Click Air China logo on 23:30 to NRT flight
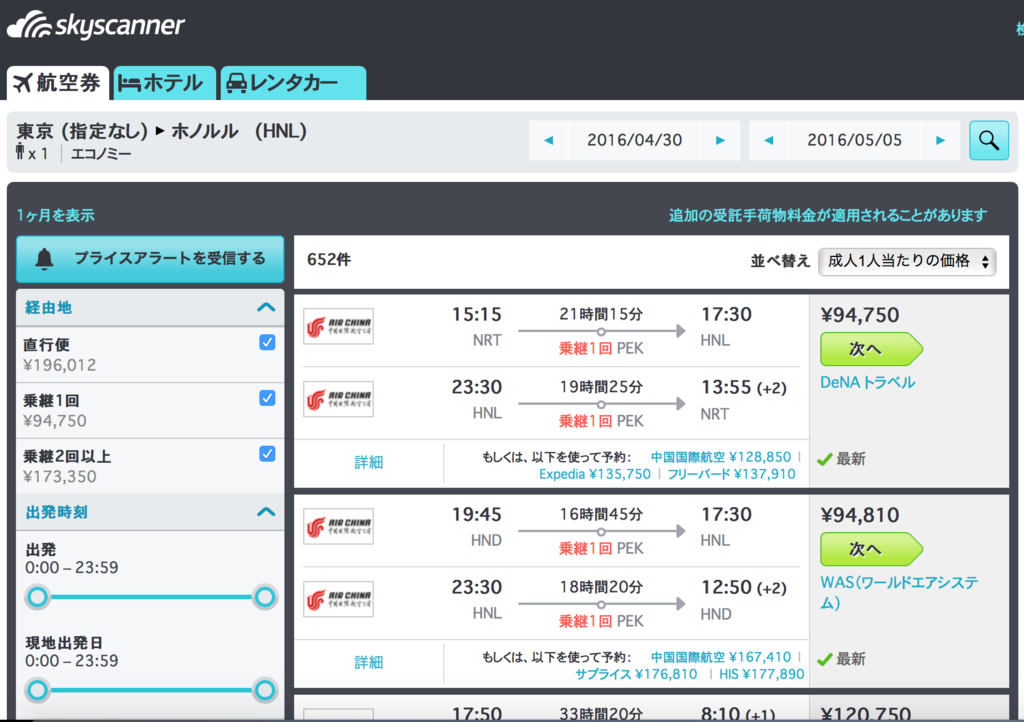The height and width of the screenshot is (722, 1024). click(x=338, y=400)
